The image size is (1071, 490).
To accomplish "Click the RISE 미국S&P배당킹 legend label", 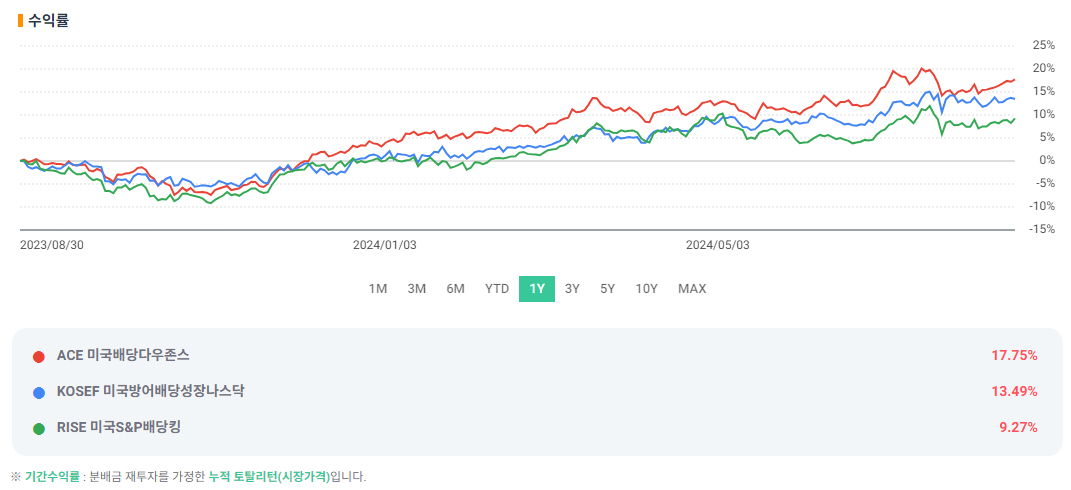I will click(x=119, y=427).
